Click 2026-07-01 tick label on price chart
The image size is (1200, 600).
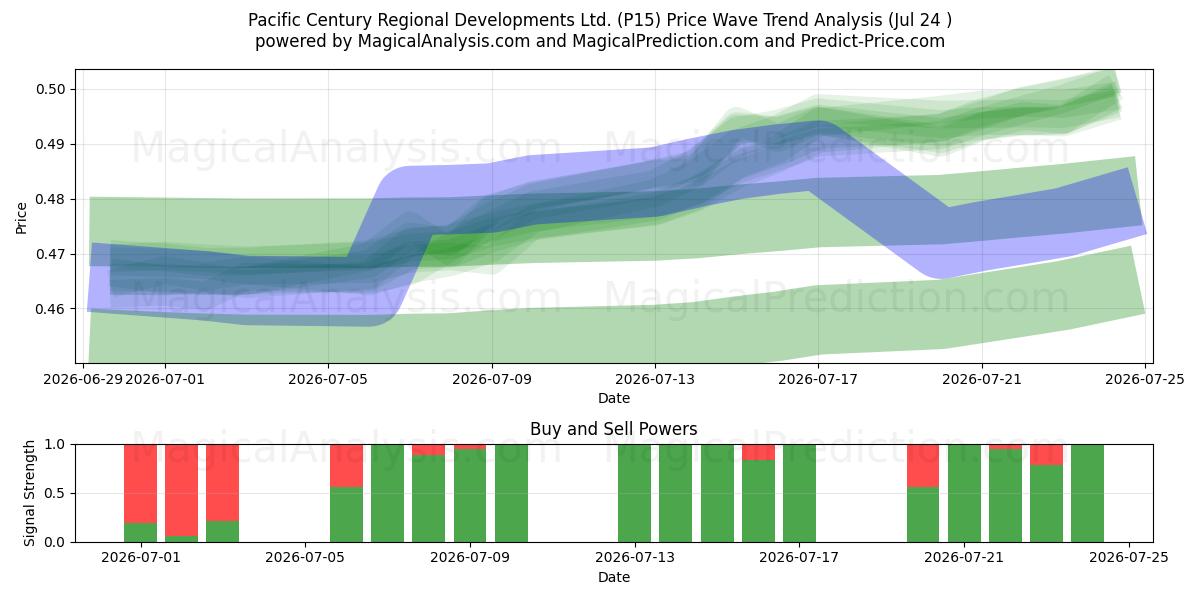pos(166,378)
